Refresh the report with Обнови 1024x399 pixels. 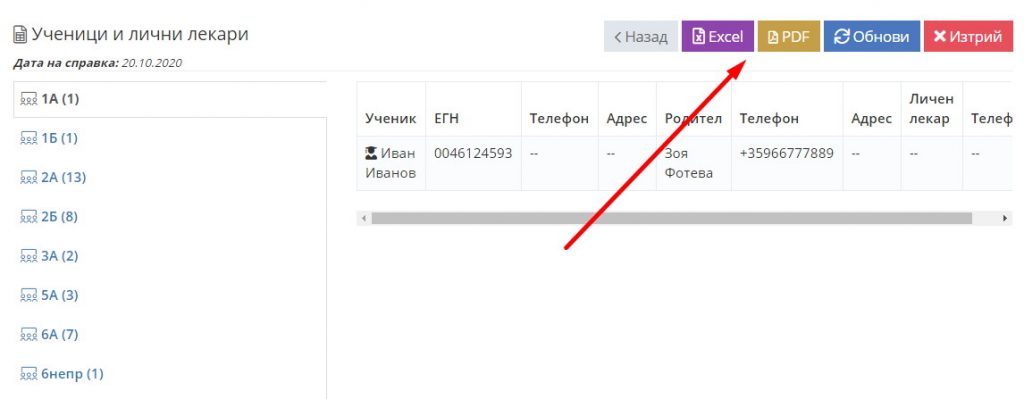tap(872, 37)
